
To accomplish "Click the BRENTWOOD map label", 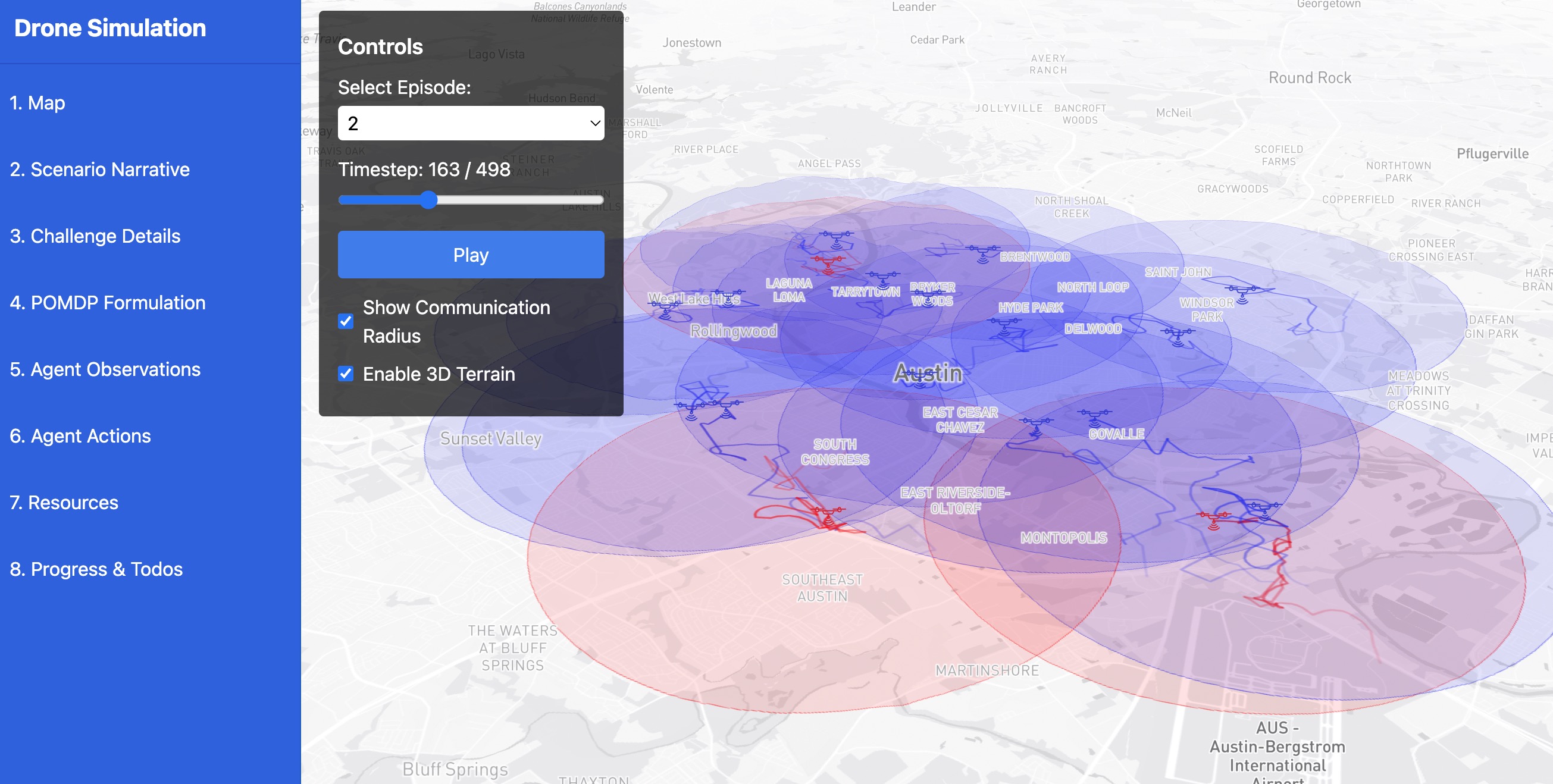I will tap(1035, 257).
